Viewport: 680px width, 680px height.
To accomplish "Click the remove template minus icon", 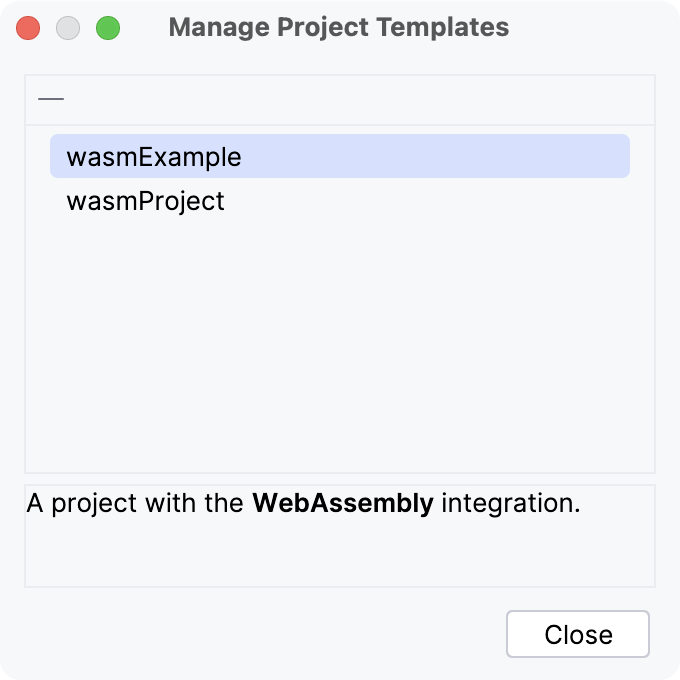I will point(51,99).
